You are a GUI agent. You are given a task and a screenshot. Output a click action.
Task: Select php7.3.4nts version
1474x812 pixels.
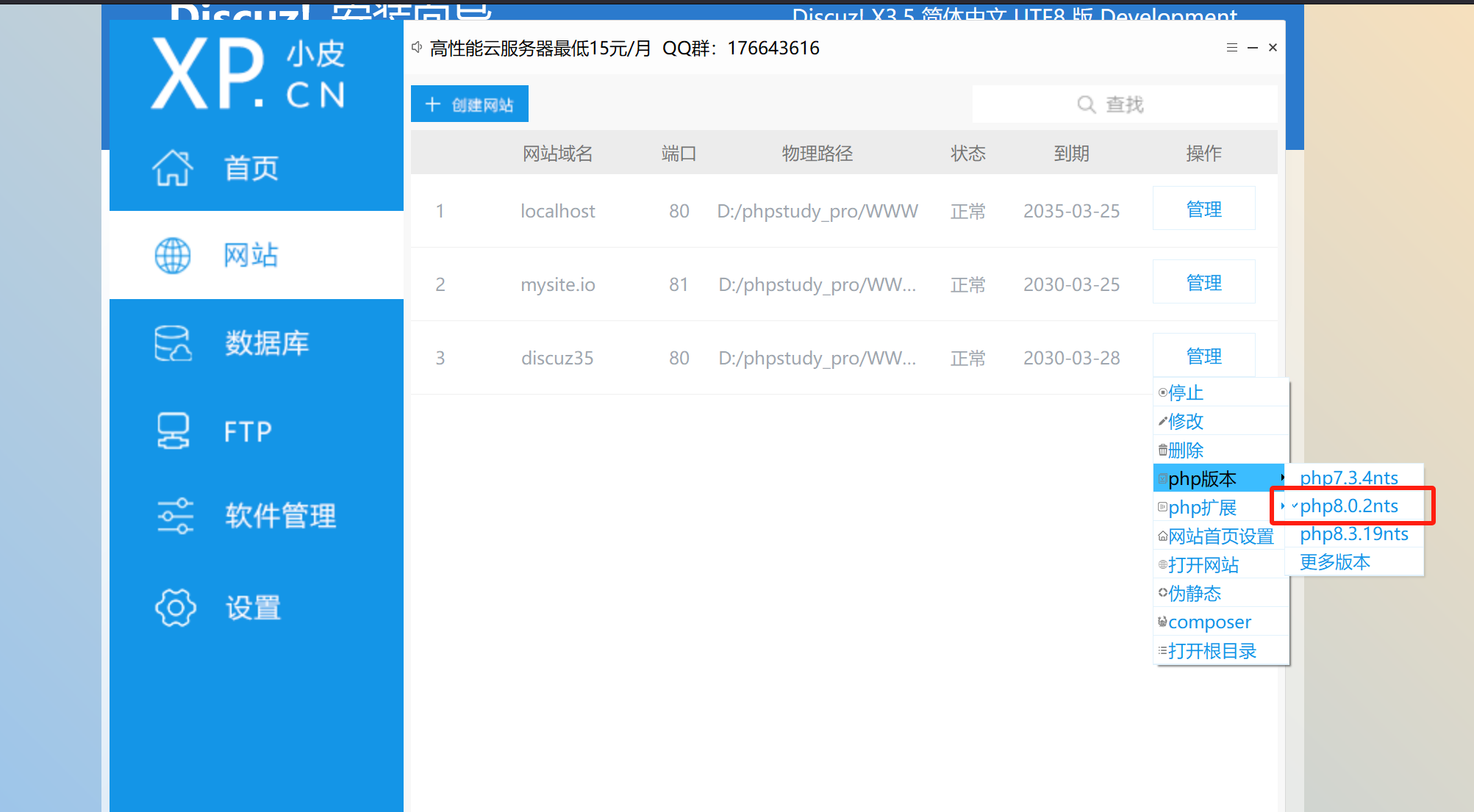click(1354, 478)
